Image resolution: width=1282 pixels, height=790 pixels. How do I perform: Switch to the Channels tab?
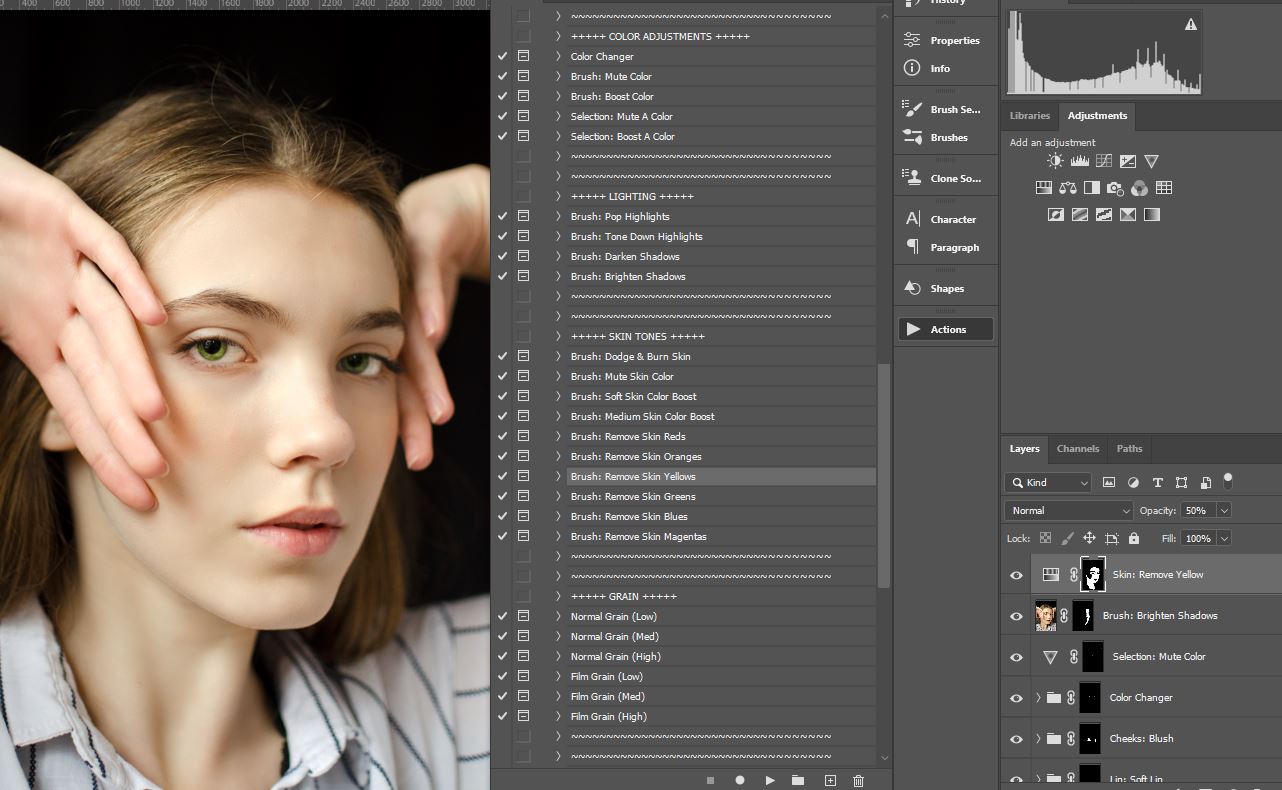tap(1077, 449)
